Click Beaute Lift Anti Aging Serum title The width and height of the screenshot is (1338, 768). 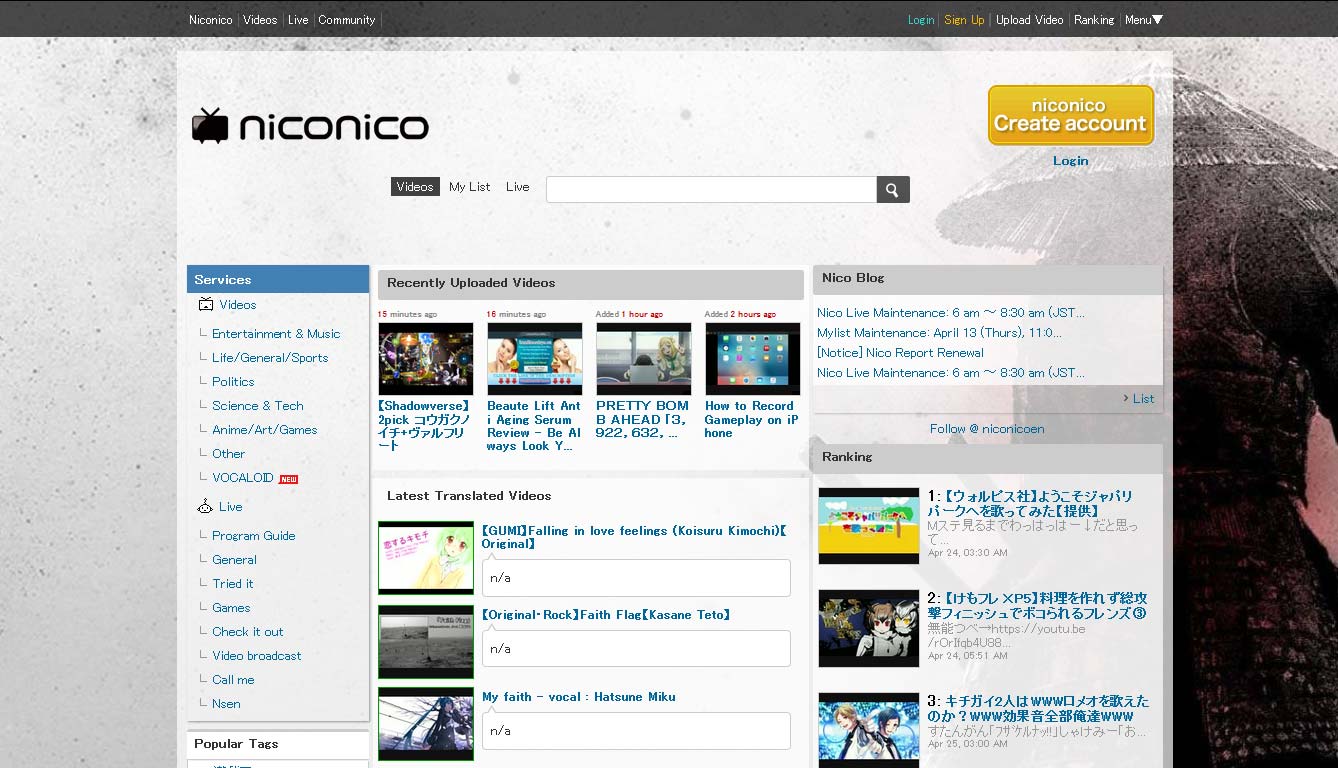tap(534, 426)
